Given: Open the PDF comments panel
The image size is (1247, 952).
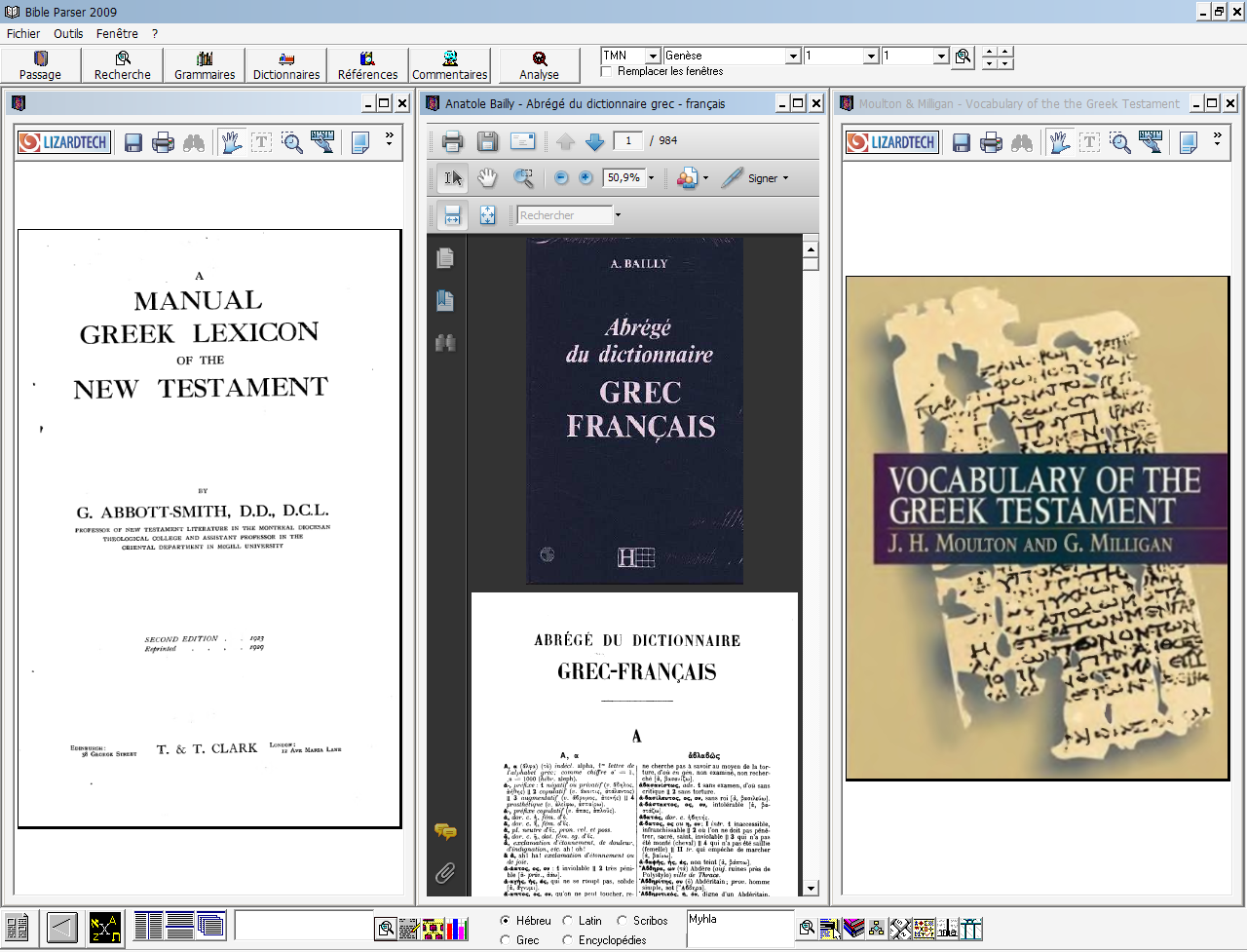Looking at the screenshot, I should (x=445, y=831).
